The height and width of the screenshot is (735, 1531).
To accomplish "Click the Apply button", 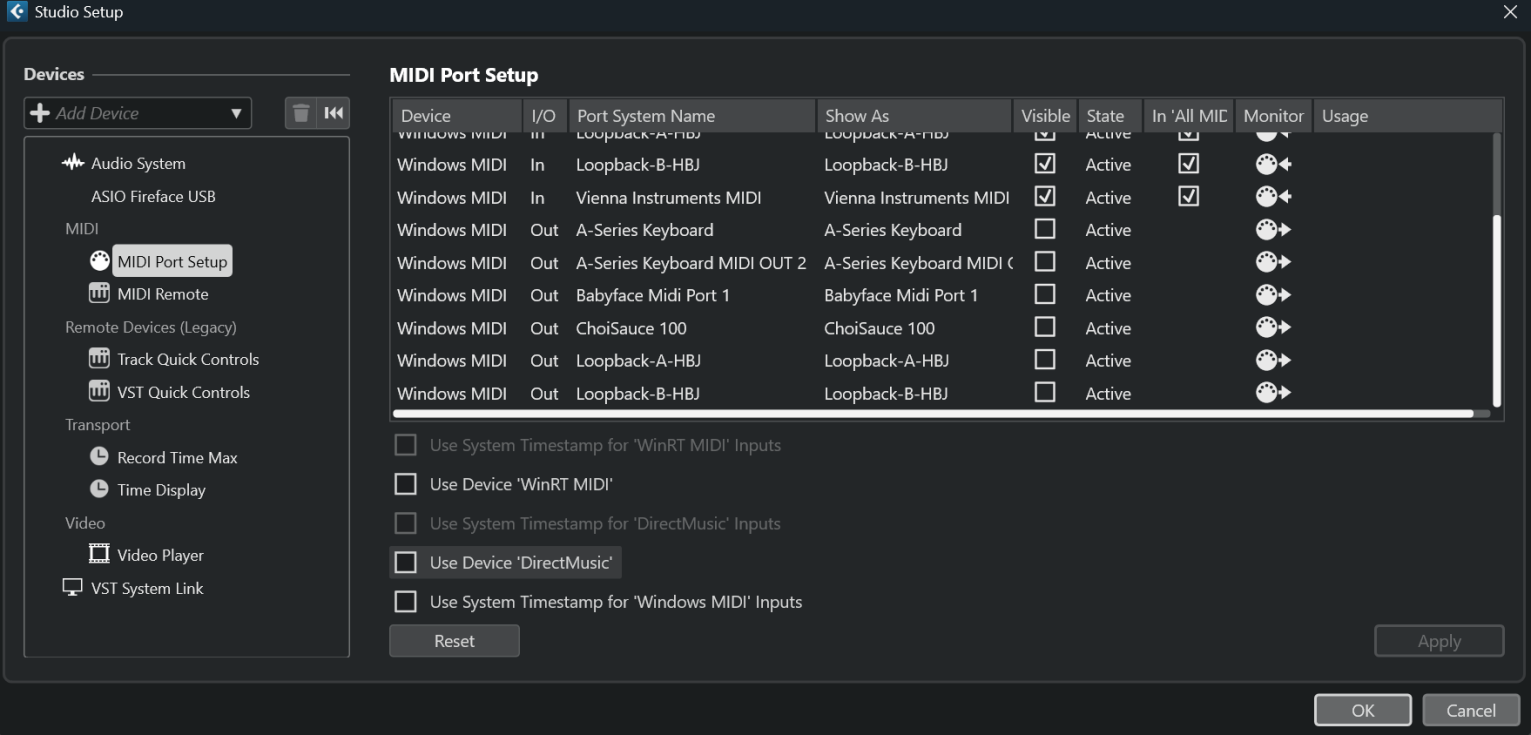I will tap(1439, 641).
